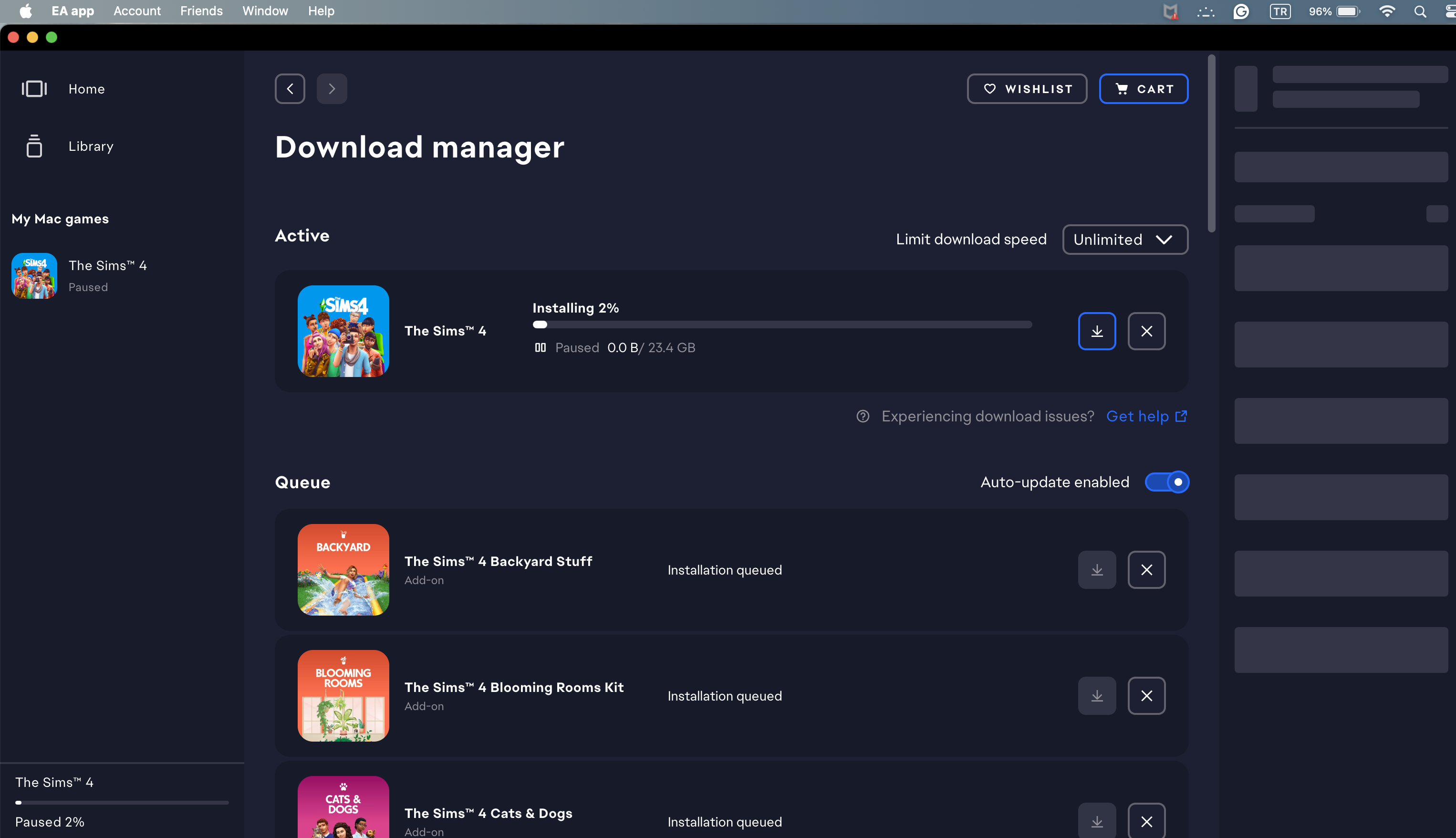Click the shopping cart icon in Cart
The width and height of the screenshot is (1456, 838).
click(x=1122, y=89)
